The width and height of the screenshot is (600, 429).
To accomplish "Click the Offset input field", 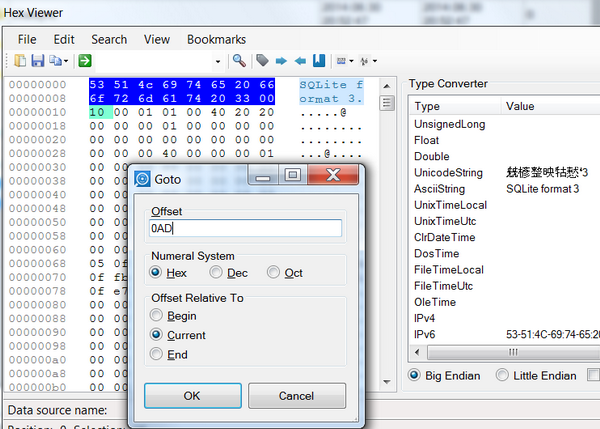I will tap(245, 228).
